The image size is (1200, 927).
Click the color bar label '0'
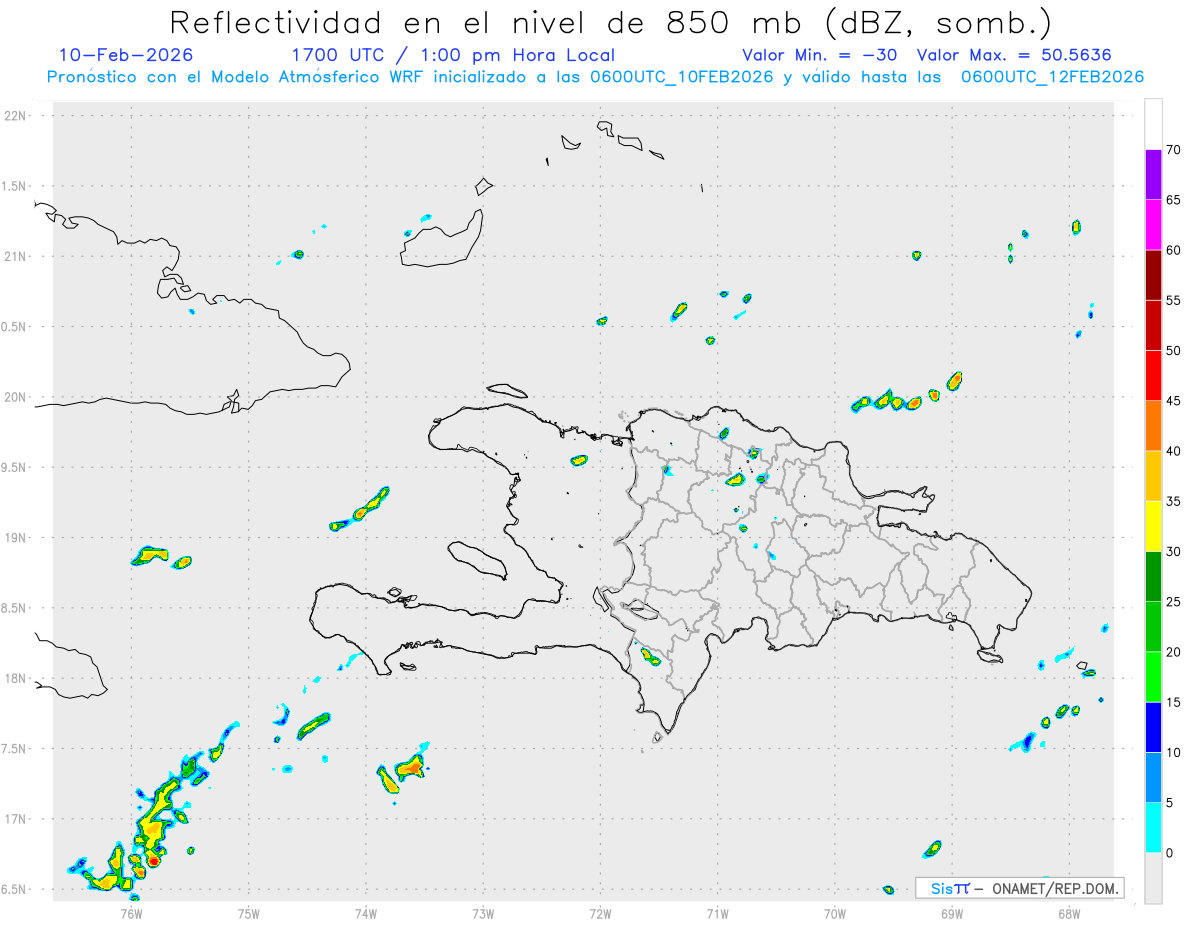point(1171,853)
